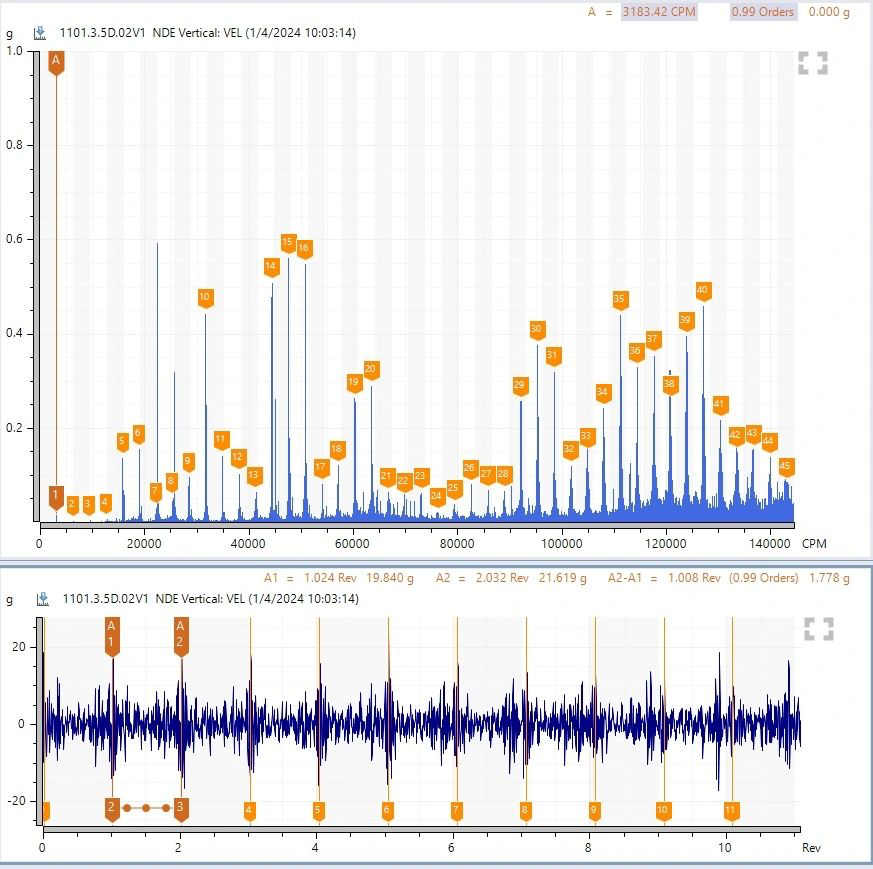Select harmonic marker 5 in spectrum
873x869 pixels.
point(123,442)
